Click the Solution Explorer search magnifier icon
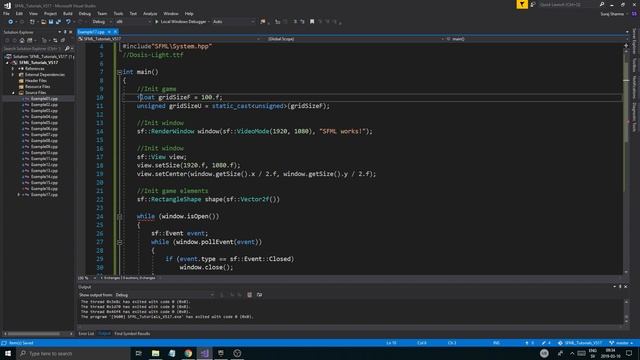Image resolution: width=640 pixels, height=360 pixels. [x=67, y=49]
